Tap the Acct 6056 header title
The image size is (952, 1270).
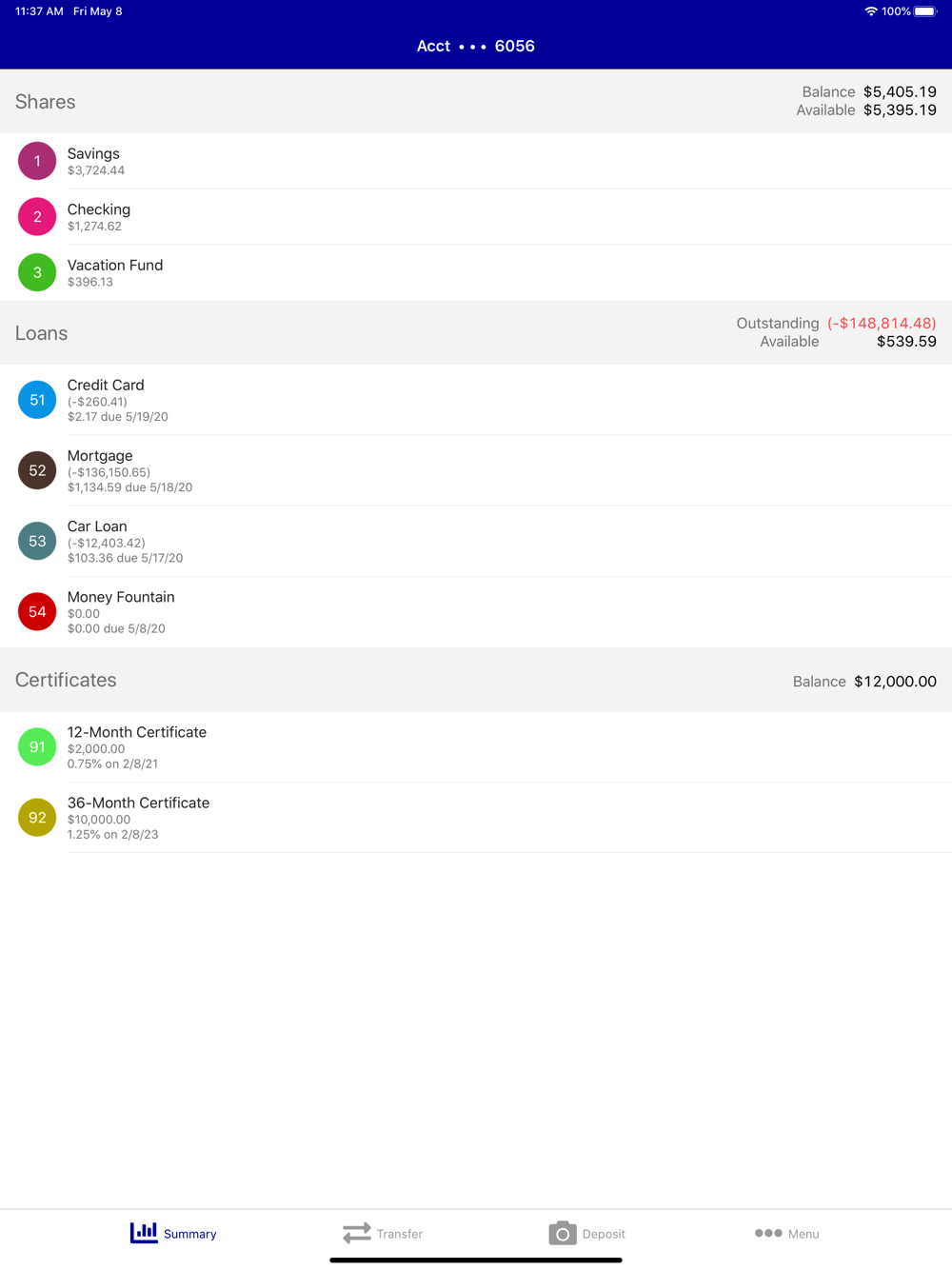point(476,46)
